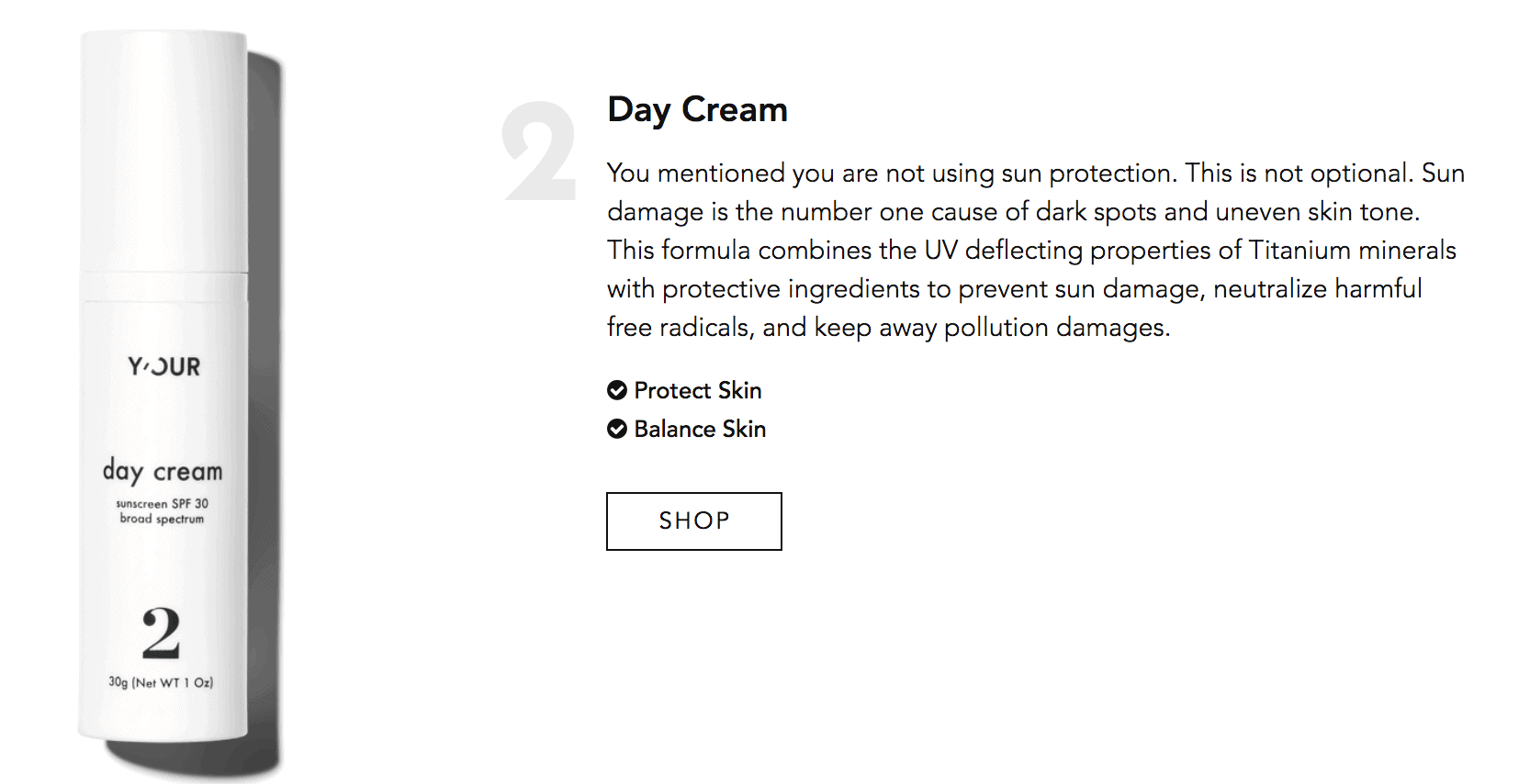Image resolution: width=1530 pixels, height=784 pixels.
Task: Click the phrase dark spots and uneven skin tone
Action: (x=1228, y=212)
